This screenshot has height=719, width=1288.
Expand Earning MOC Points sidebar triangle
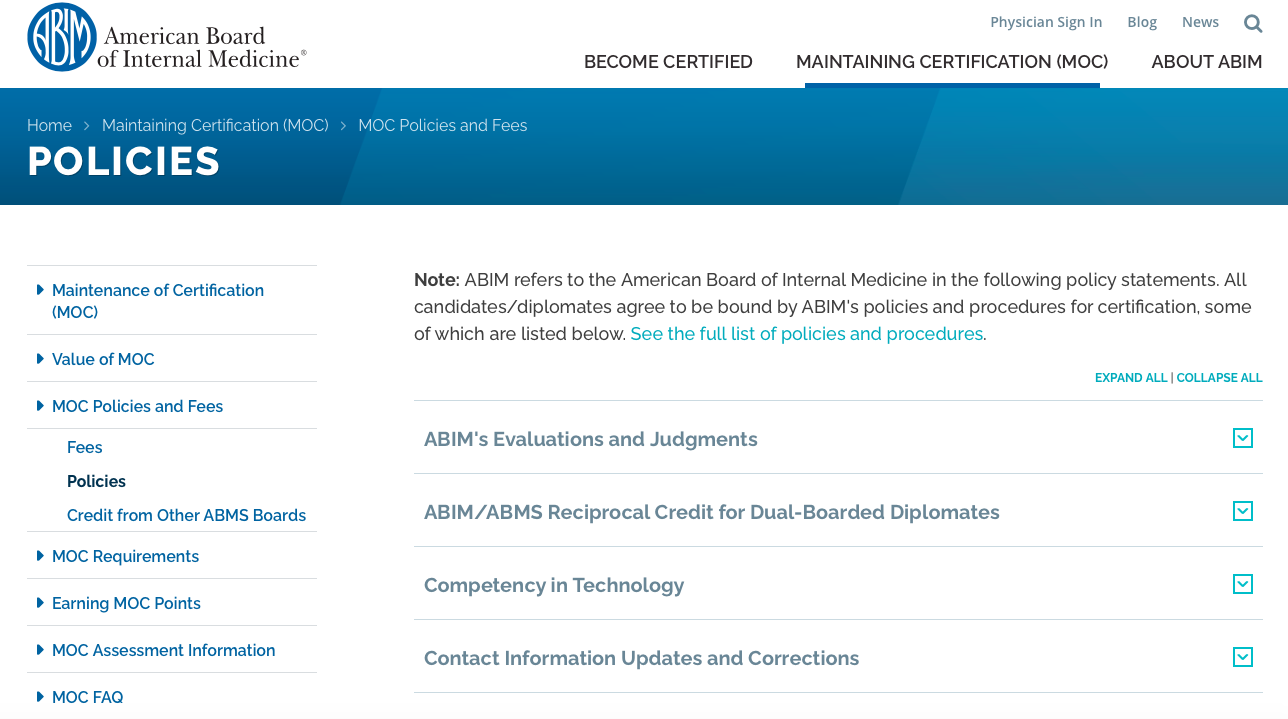click(x=40, y=602)
